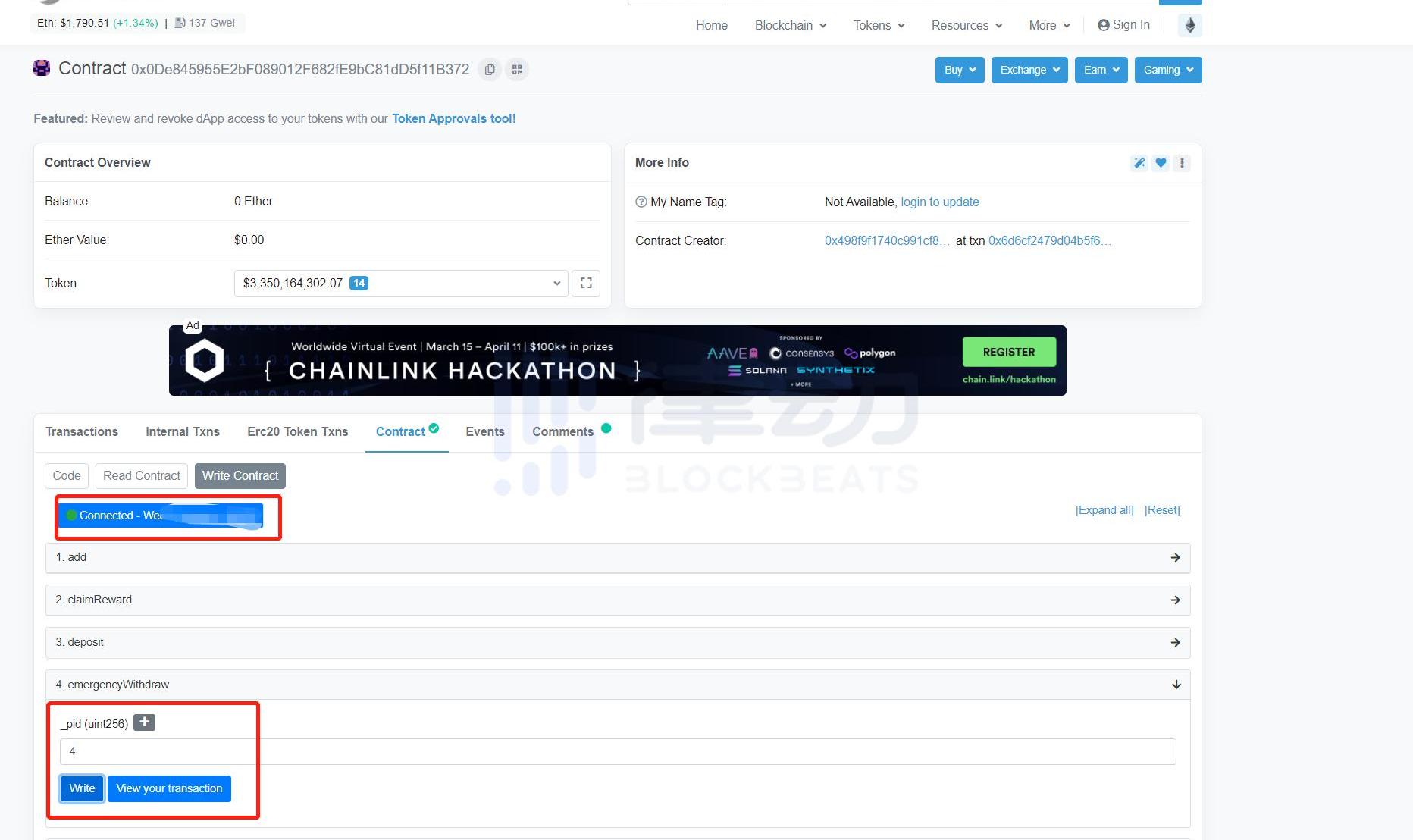Show the address QR code icon

pyautogui.click(x=517, y=70)
